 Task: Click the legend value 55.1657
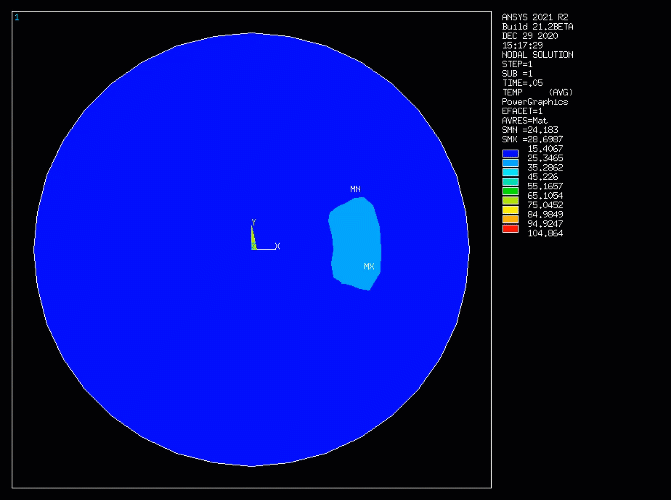(x=545, y=187)
